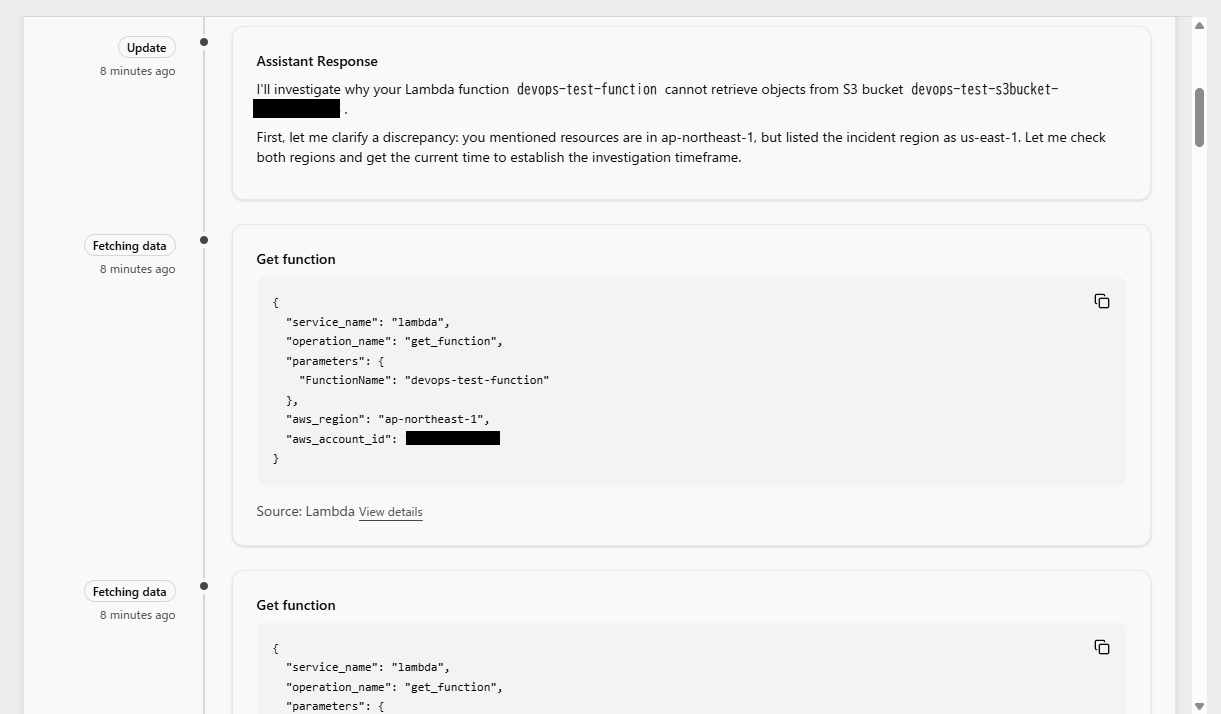Click the Assistant Response heading

(316, 61)
